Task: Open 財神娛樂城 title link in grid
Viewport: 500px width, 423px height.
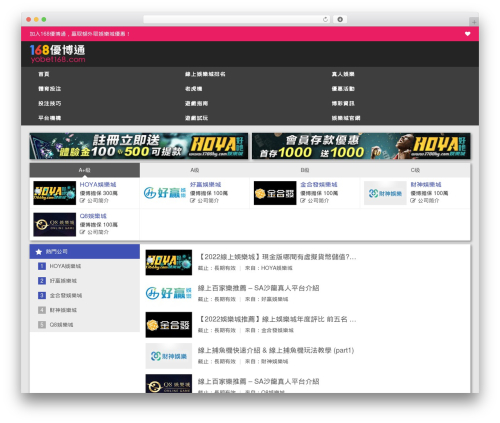Action: click(426, 184)
